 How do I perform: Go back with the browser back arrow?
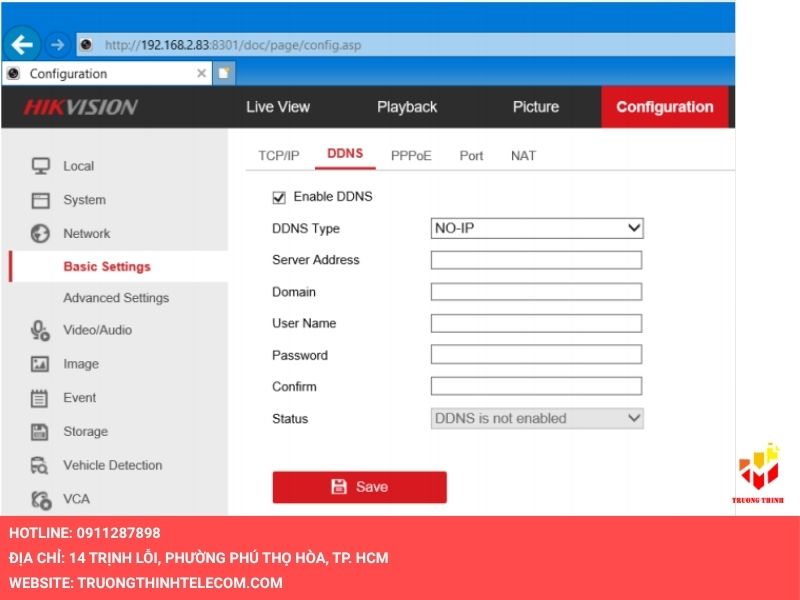click(22, 45)
